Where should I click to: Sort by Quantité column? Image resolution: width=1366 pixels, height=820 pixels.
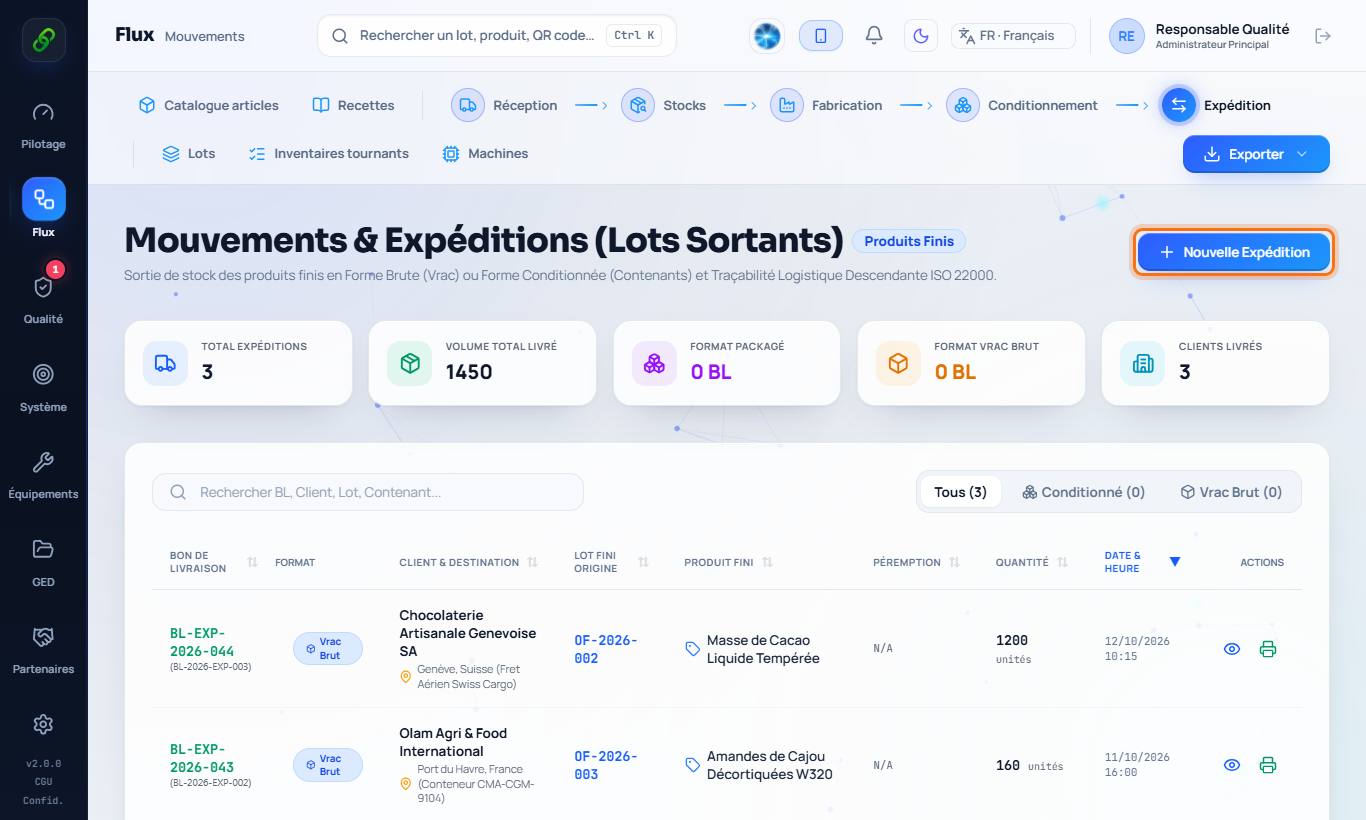click(1031, 562)
